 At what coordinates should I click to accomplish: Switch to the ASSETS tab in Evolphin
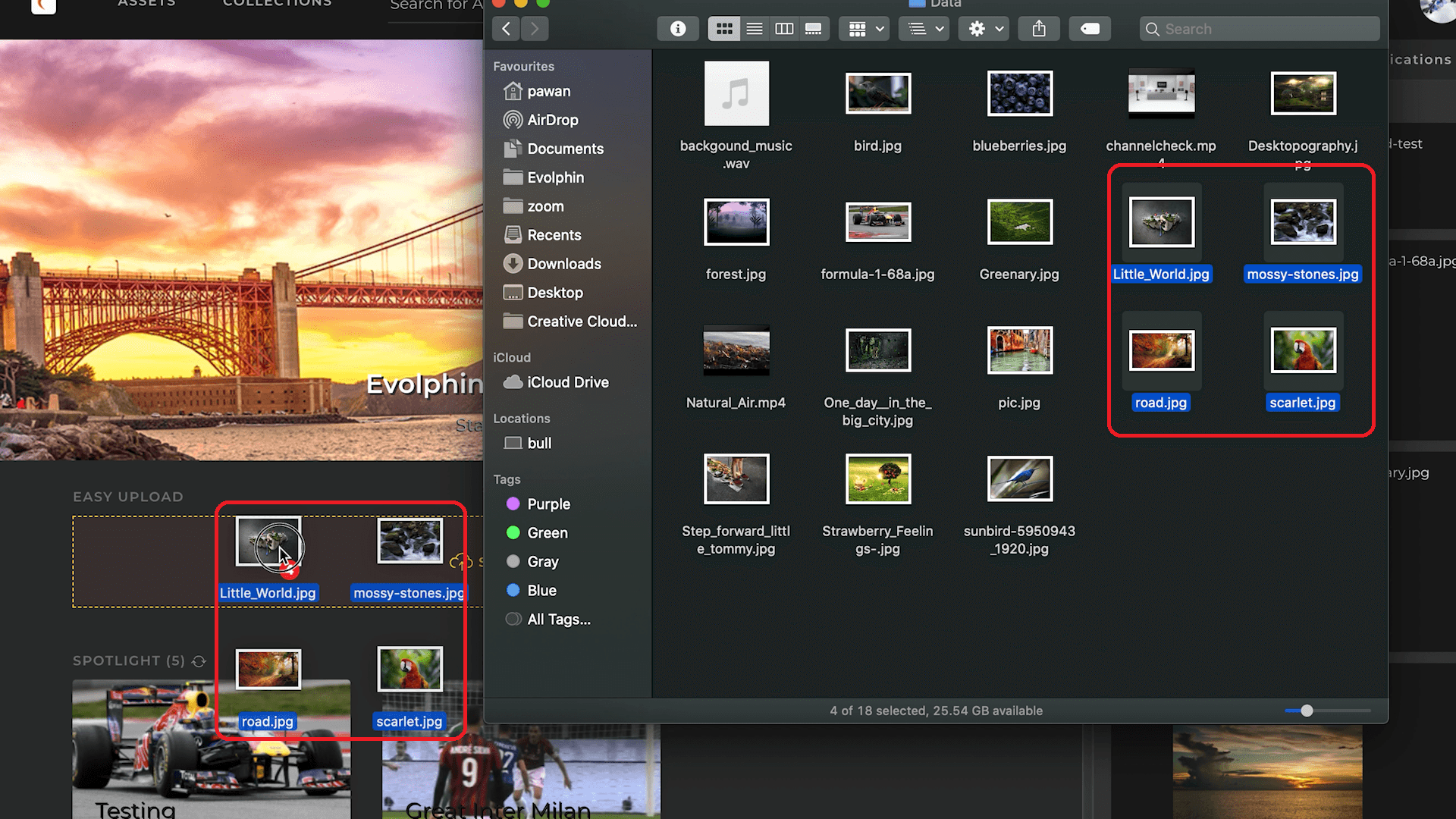click(146, 5)
